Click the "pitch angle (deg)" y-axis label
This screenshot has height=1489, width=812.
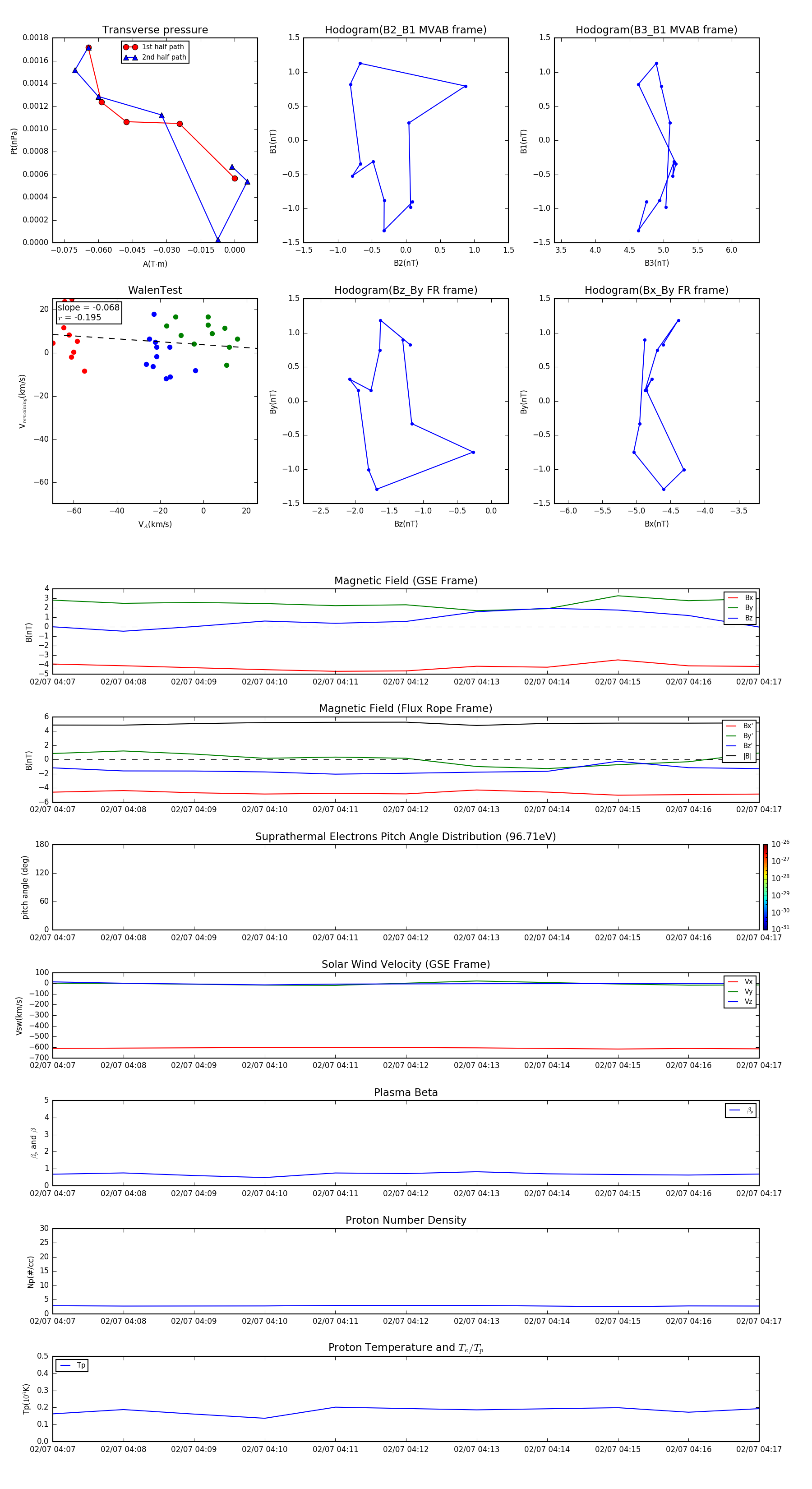coord(25,887)
